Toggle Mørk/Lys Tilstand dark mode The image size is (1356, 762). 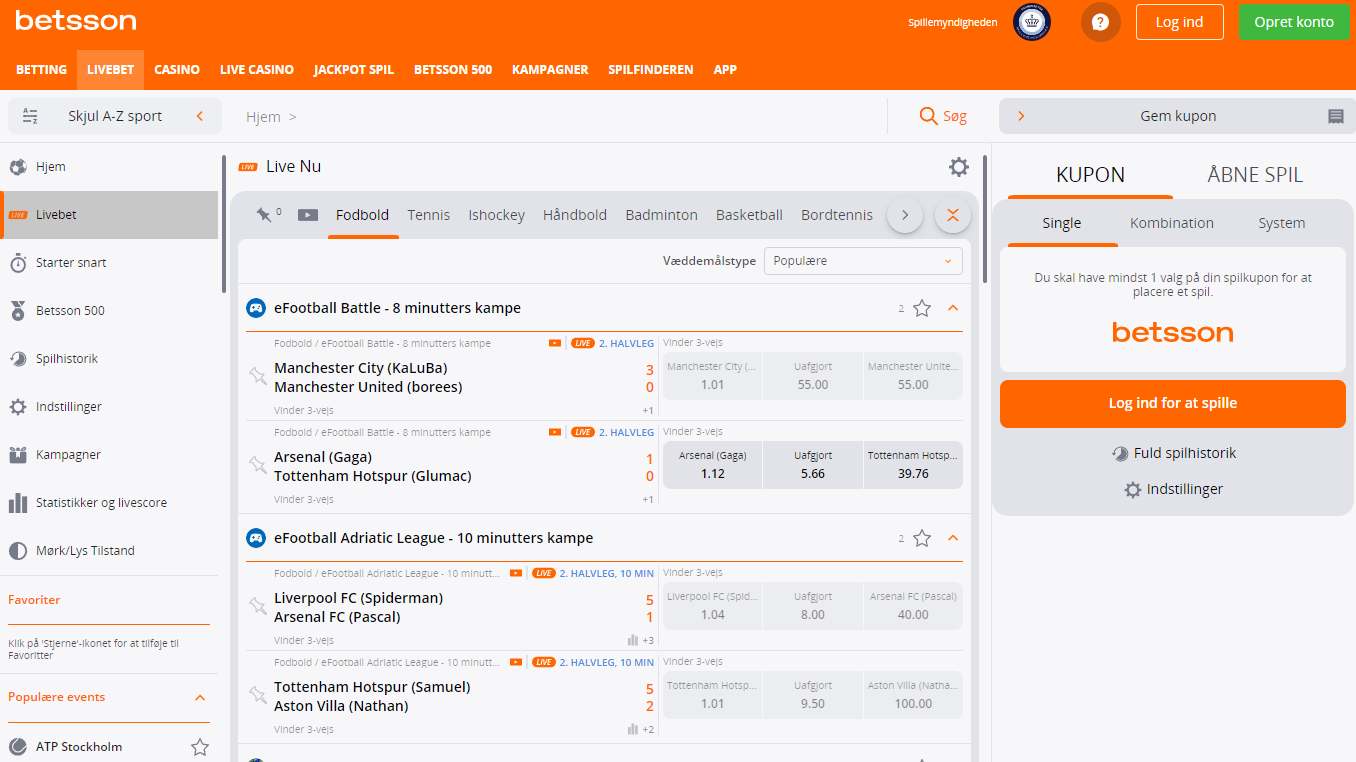109,550
